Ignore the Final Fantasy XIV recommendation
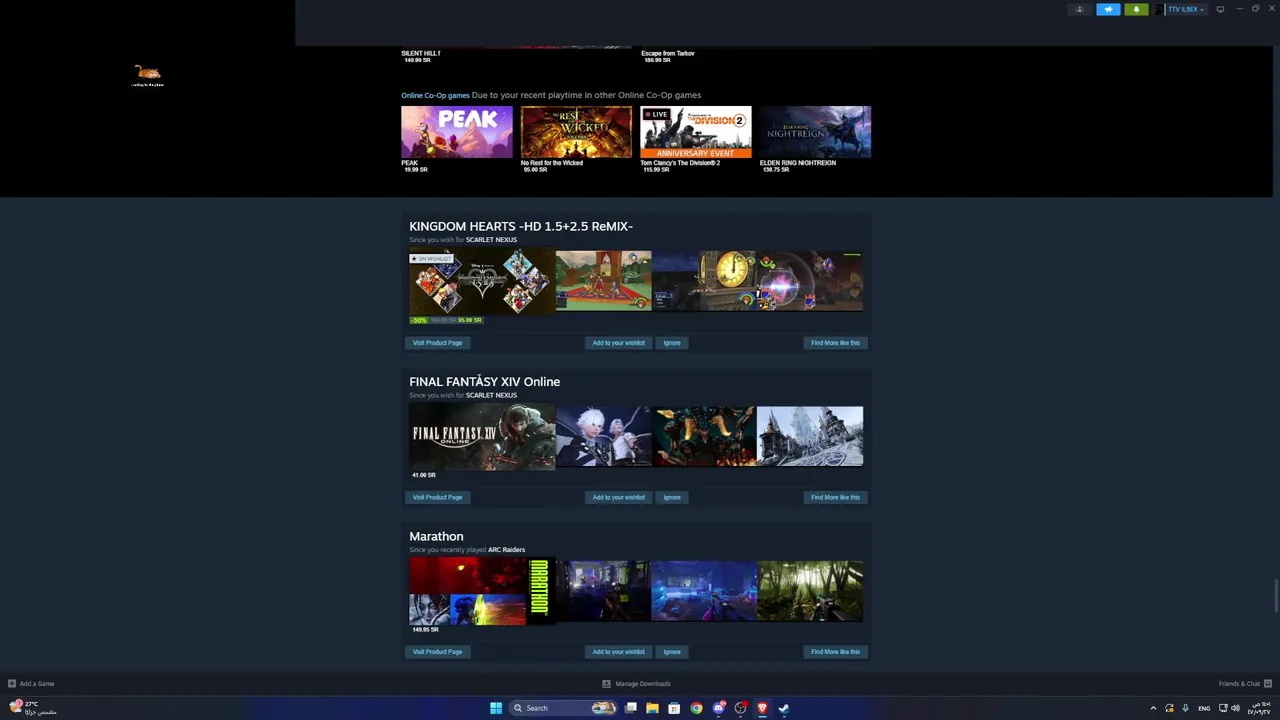1280x720 pixels. pyautogui.click(x=672, y=497)
